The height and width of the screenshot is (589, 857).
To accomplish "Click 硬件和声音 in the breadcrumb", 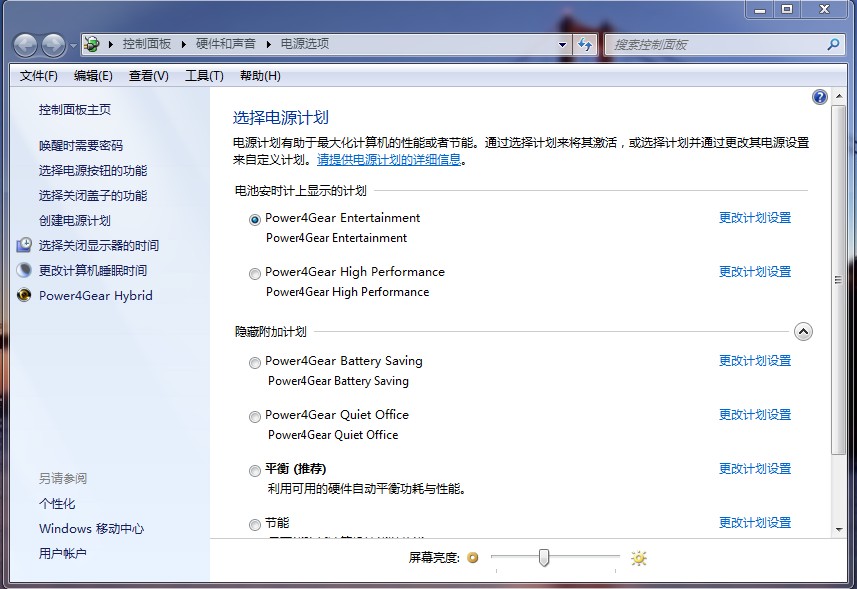I will pyautogui.click(x=226, y=44).
